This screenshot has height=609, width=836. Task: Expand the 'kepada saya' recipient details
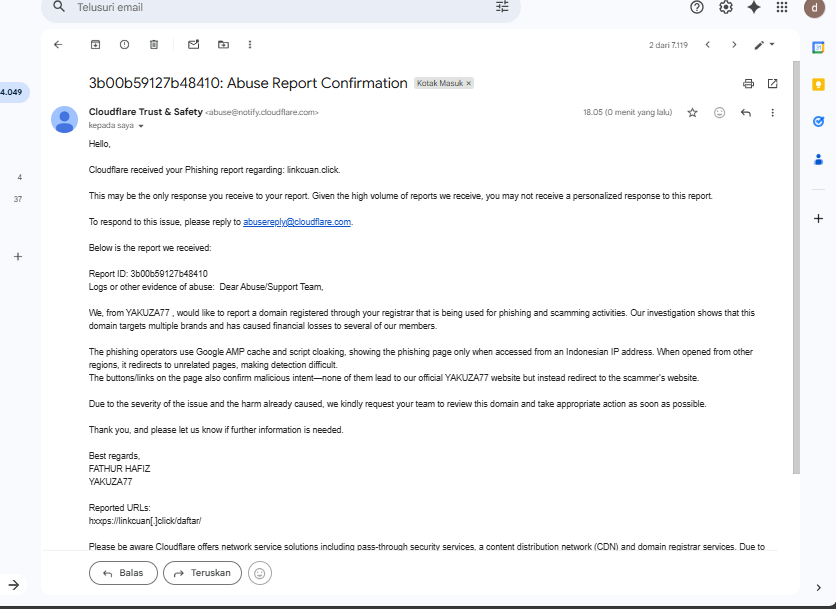click(141, 126)
